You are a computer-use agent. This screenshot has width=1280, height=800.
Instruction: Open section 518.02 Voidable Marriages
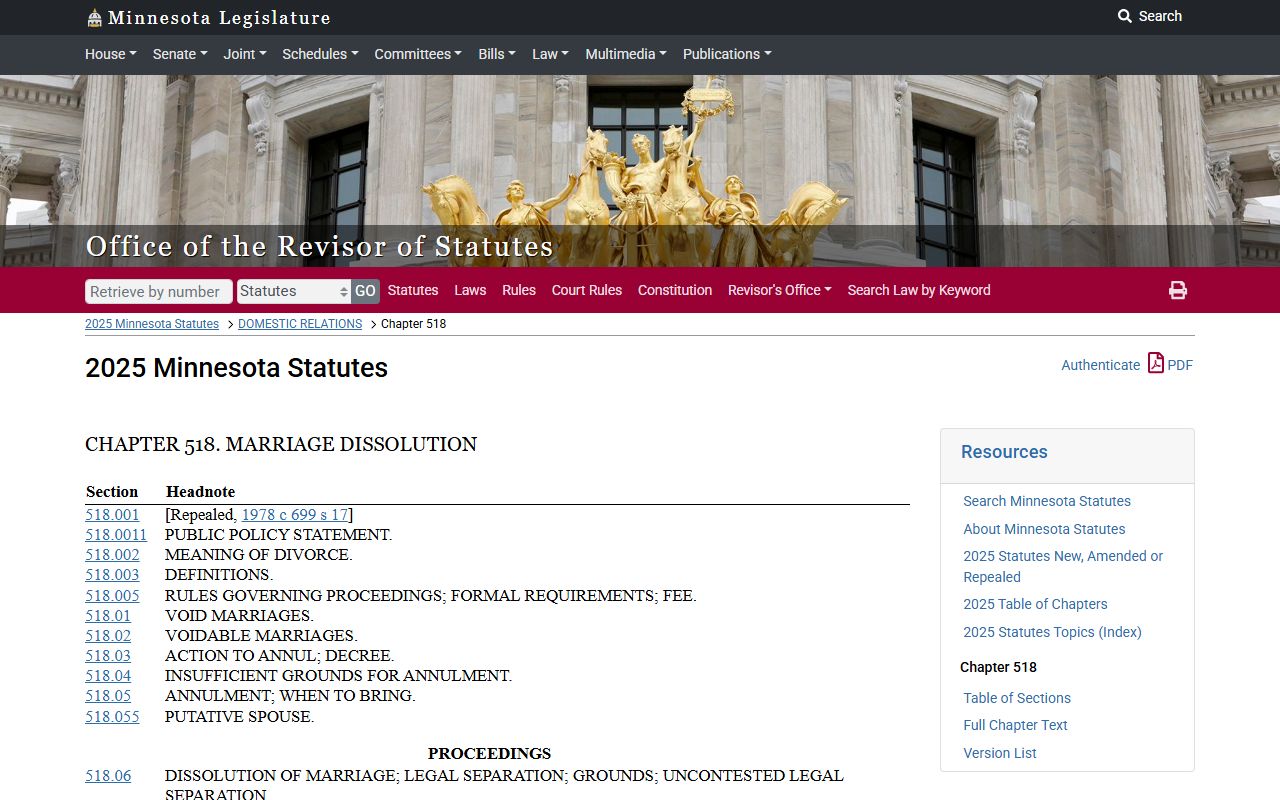tap(108, 636)
